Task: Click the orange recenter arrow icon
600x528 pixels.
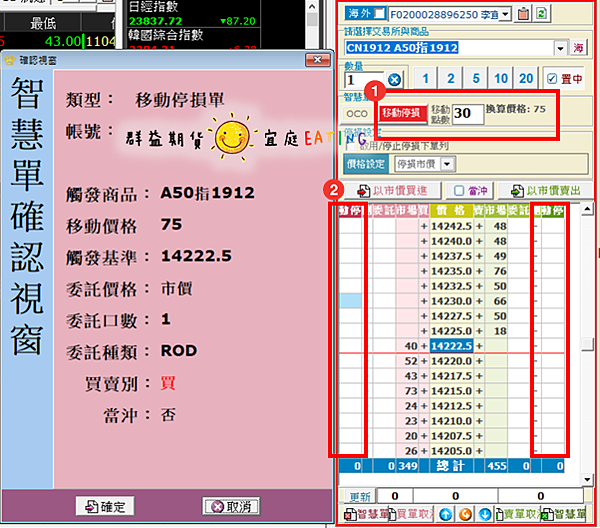Action: coord(465,515)
